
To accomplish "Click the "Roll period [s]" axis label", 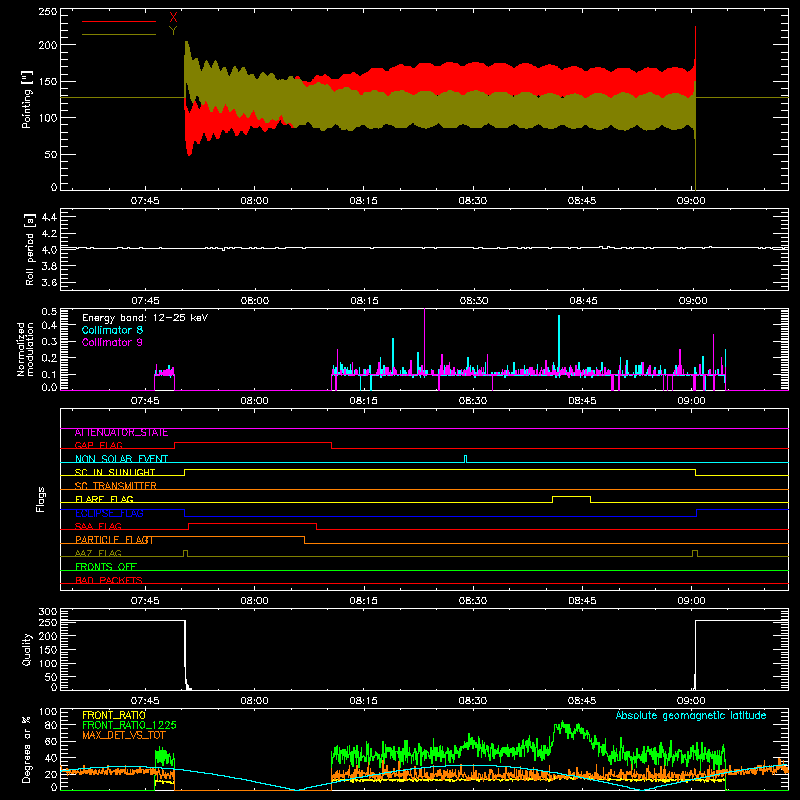I will (30, 249).
